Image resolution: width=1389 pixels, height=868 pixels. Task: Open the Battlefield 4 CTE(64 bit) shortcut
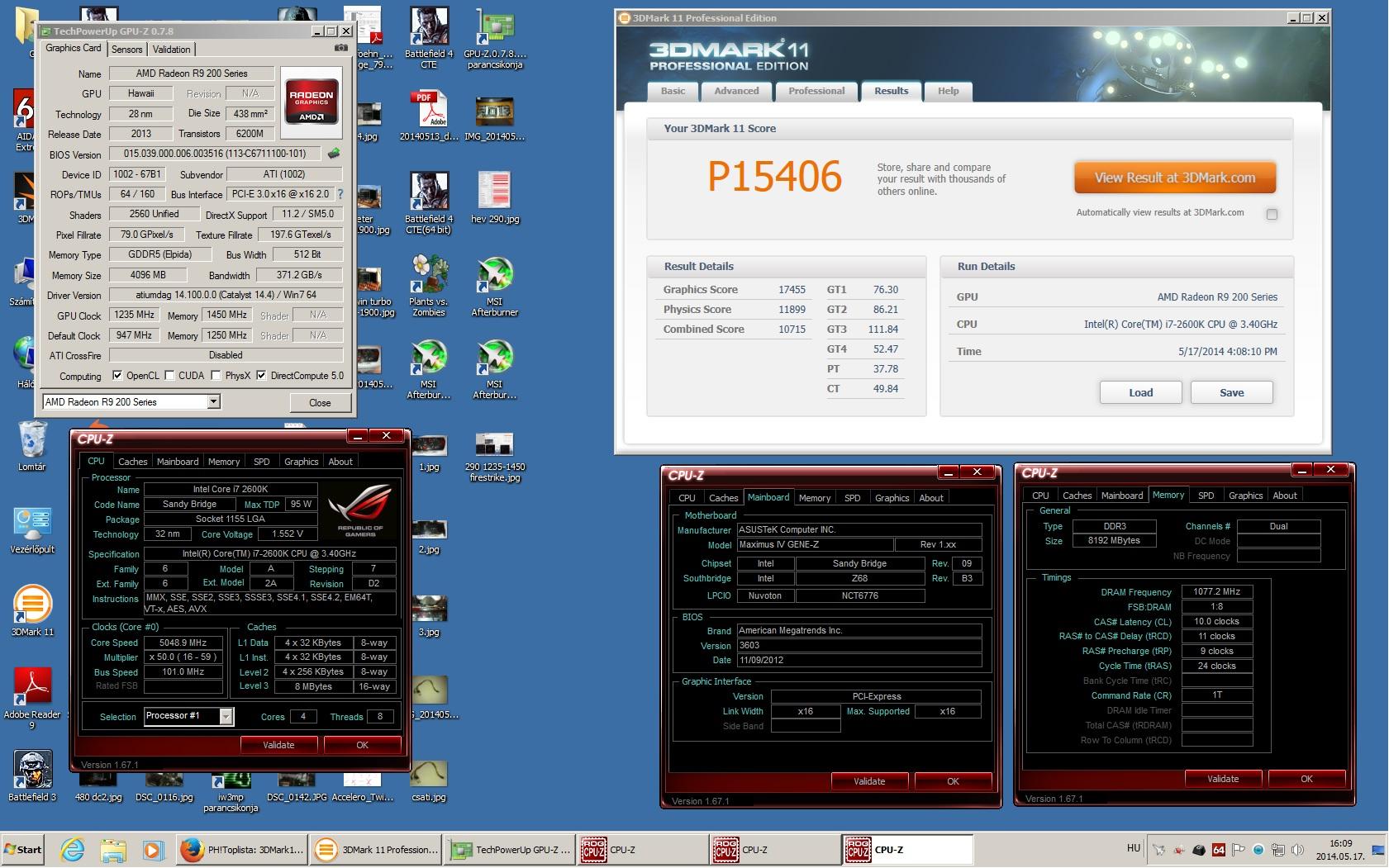(x=429, y=203)
